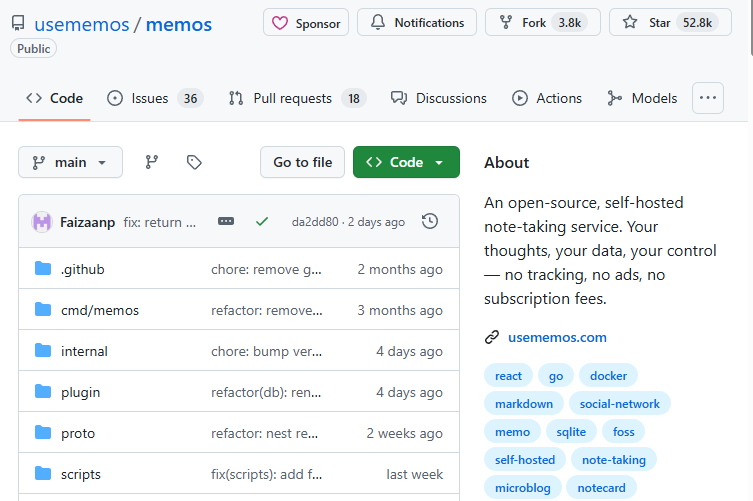Open the docker topic tag
Screen dimensions: 753x501
[x=608, y=376]
